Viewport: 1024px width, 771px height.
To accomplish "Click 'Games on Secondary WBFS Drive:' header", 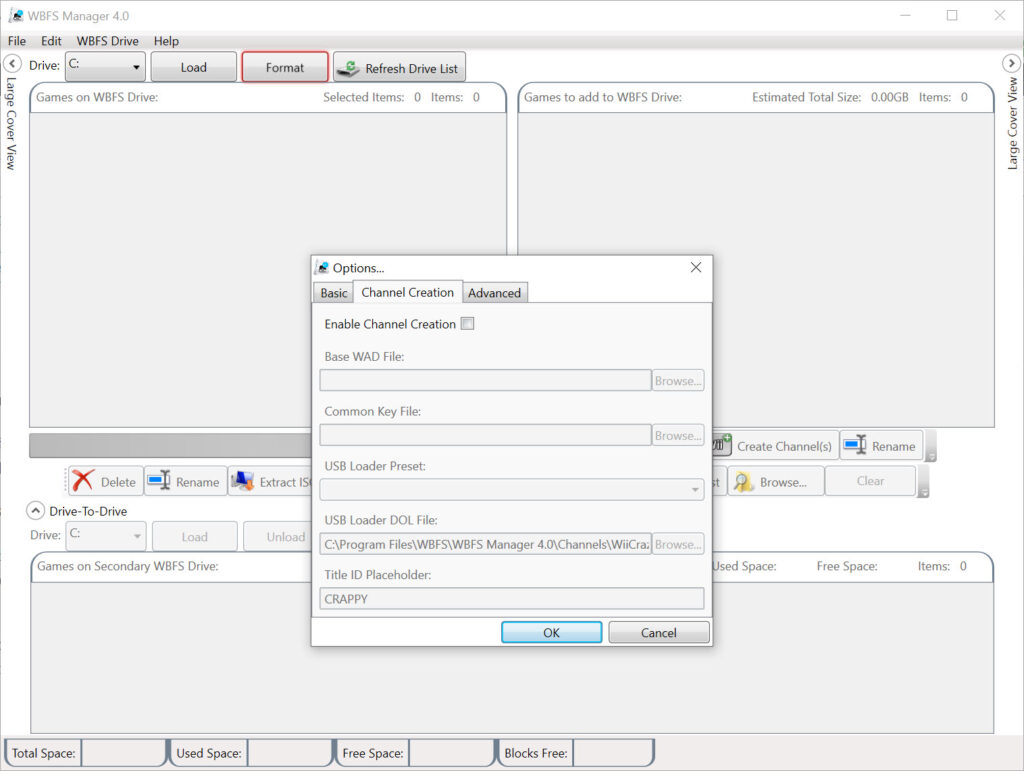I will point(127,565).
